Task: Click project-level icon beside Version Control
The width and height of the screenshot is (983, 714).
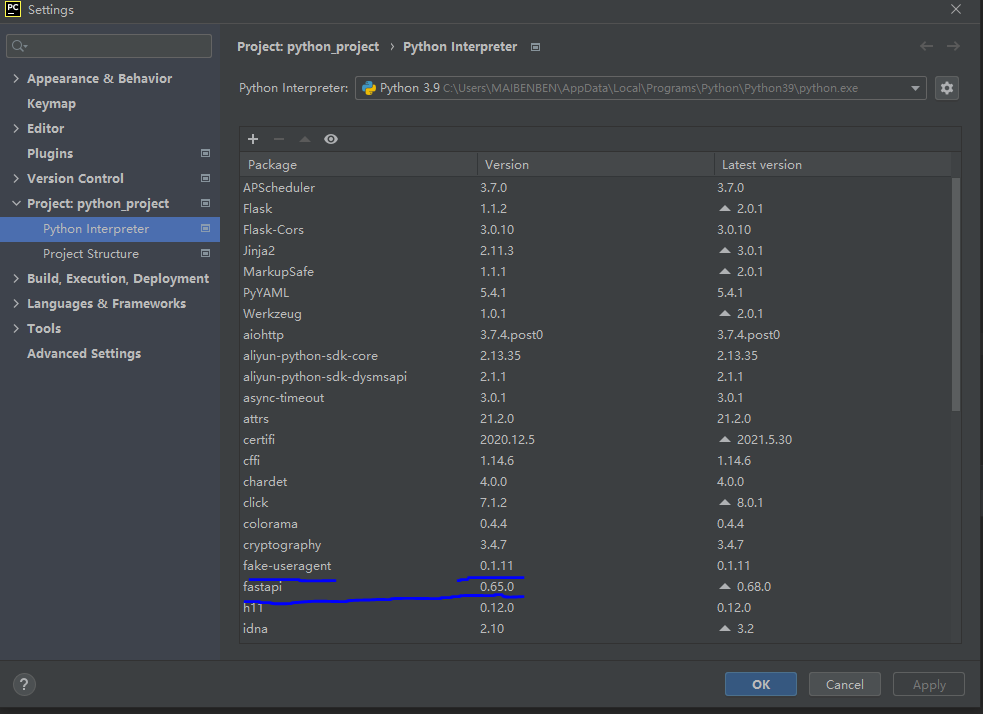Action: point(205,178)
